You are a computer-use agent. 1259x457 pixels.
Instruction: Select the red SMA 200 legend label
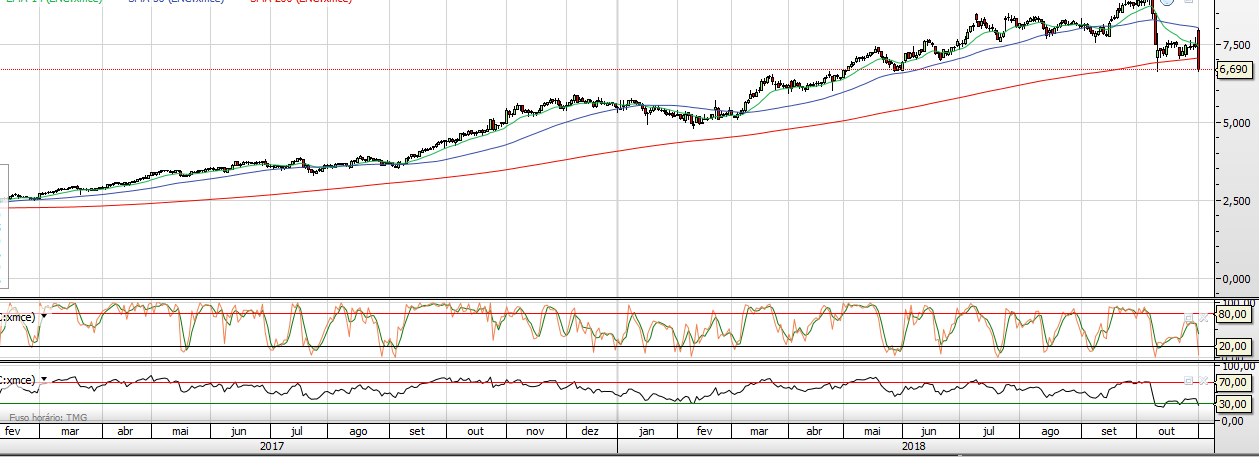(300, 2)
